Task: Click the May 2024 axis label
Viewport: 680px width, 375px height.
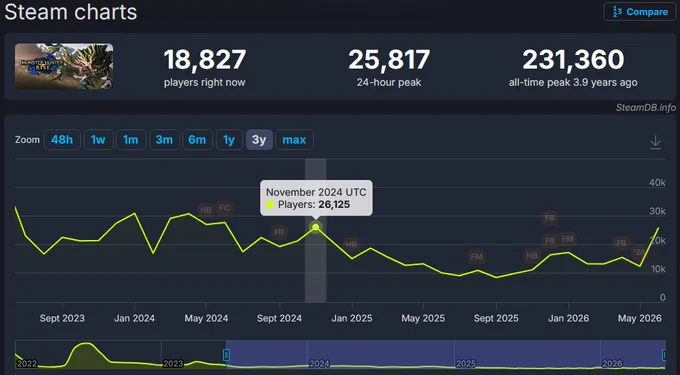Action: [206, 318]
